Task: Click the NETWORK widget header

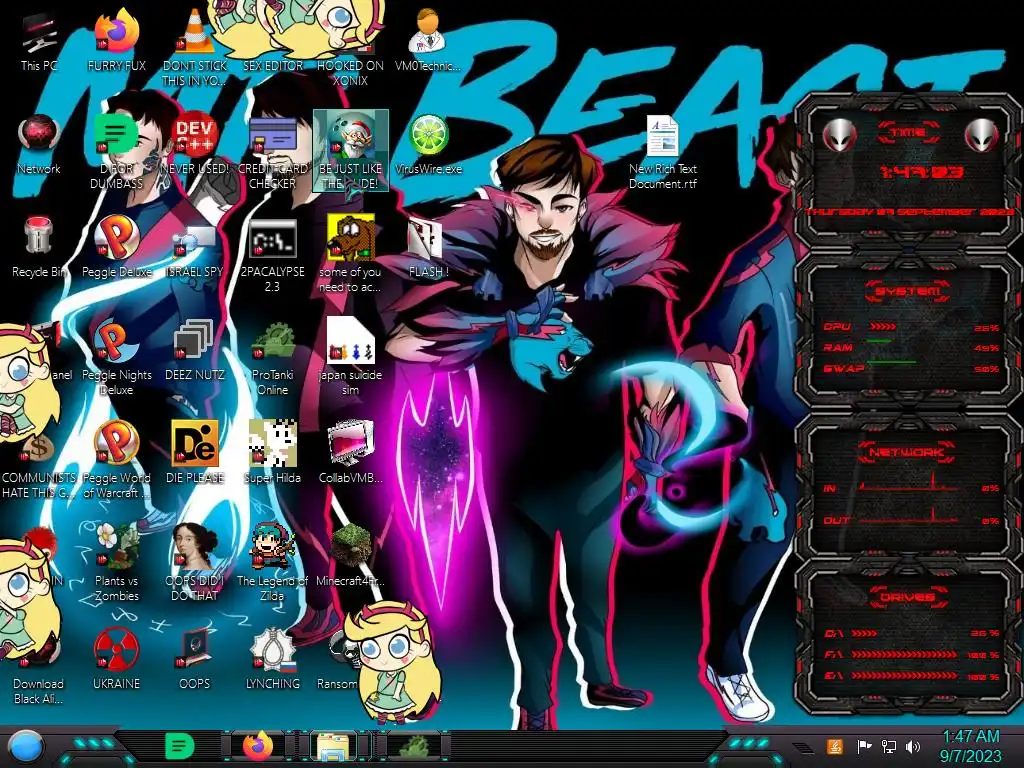Action: pos(908,452)
